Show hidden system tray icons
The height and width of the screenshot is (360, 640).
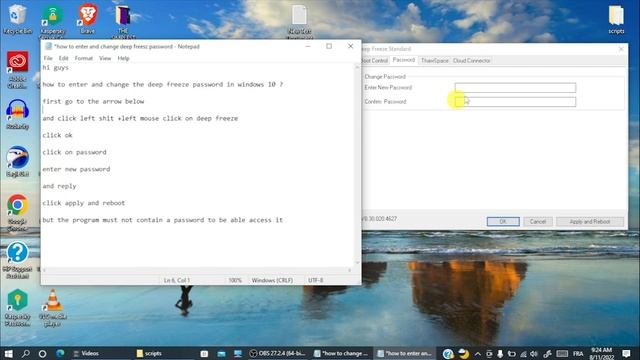coord(478,354)
